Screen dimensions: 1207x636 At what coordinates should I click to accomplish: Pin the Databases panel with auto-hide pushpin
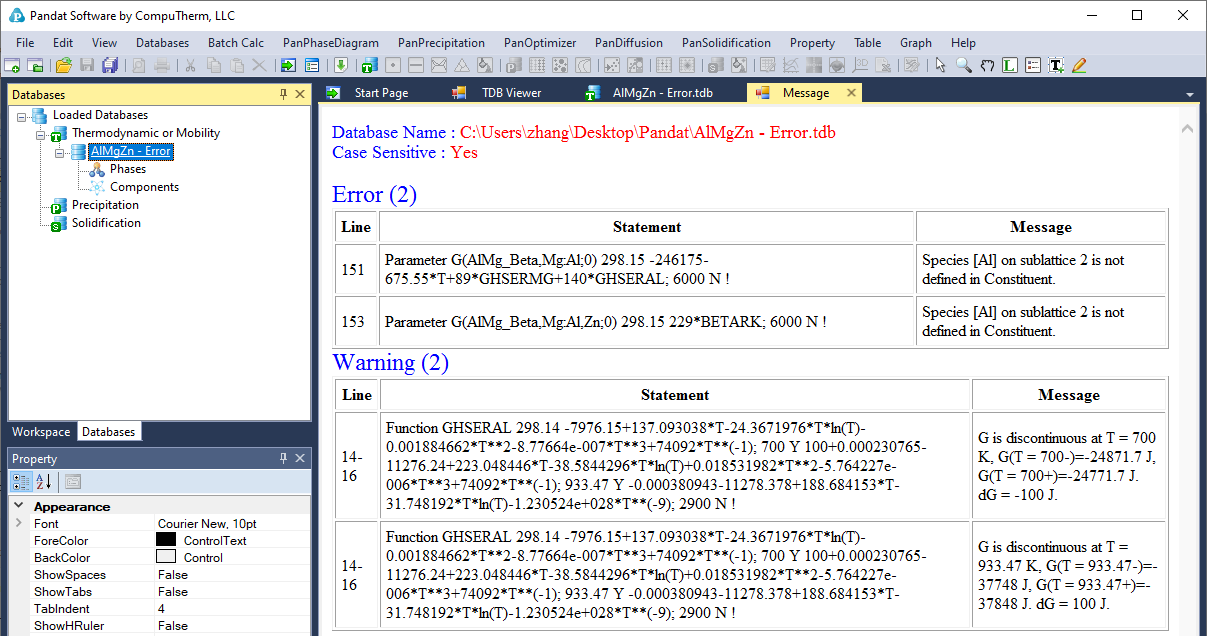tap(283, 94)
